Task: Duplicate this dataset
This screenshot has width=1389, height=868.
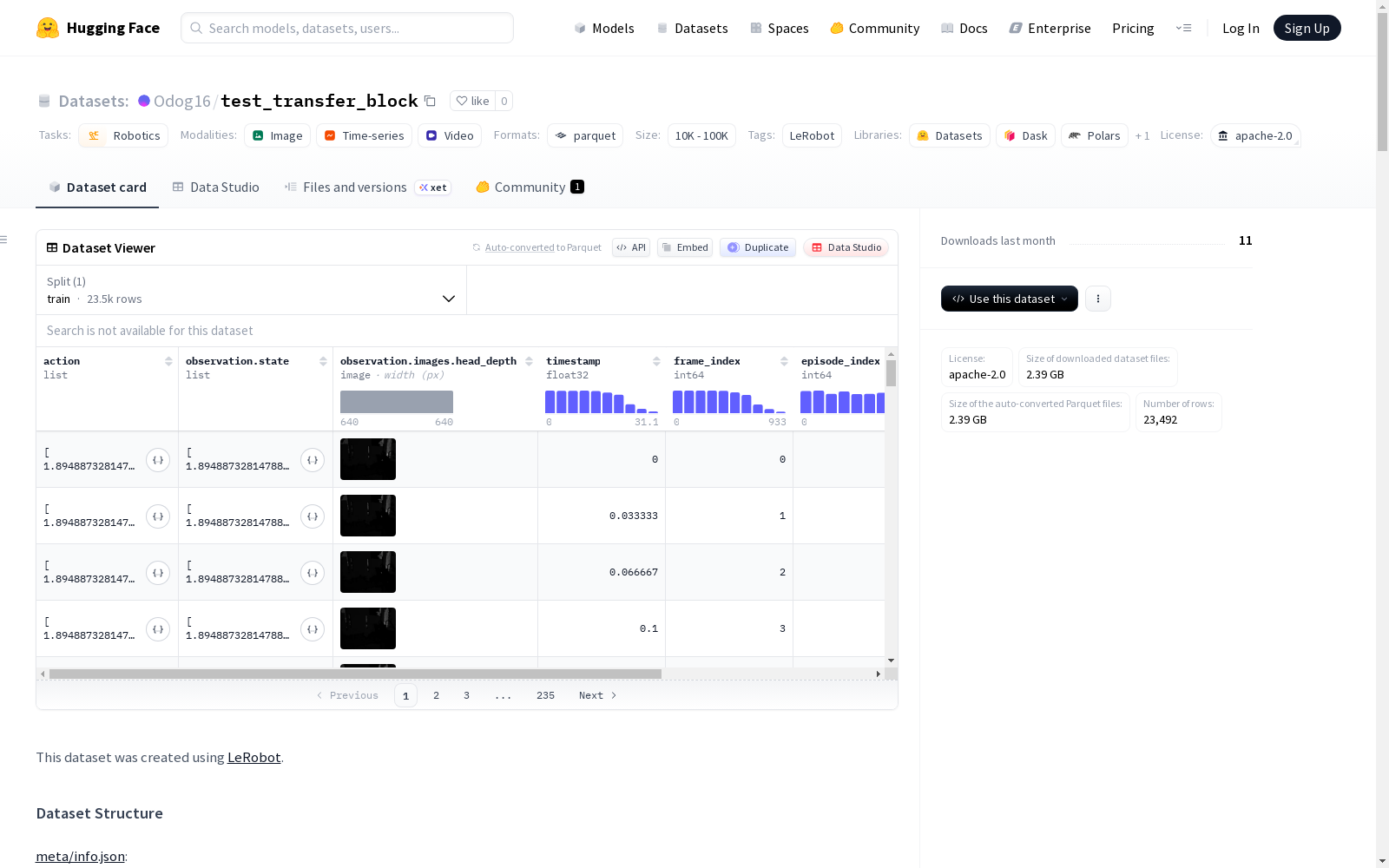Action: tap(758, 247)
